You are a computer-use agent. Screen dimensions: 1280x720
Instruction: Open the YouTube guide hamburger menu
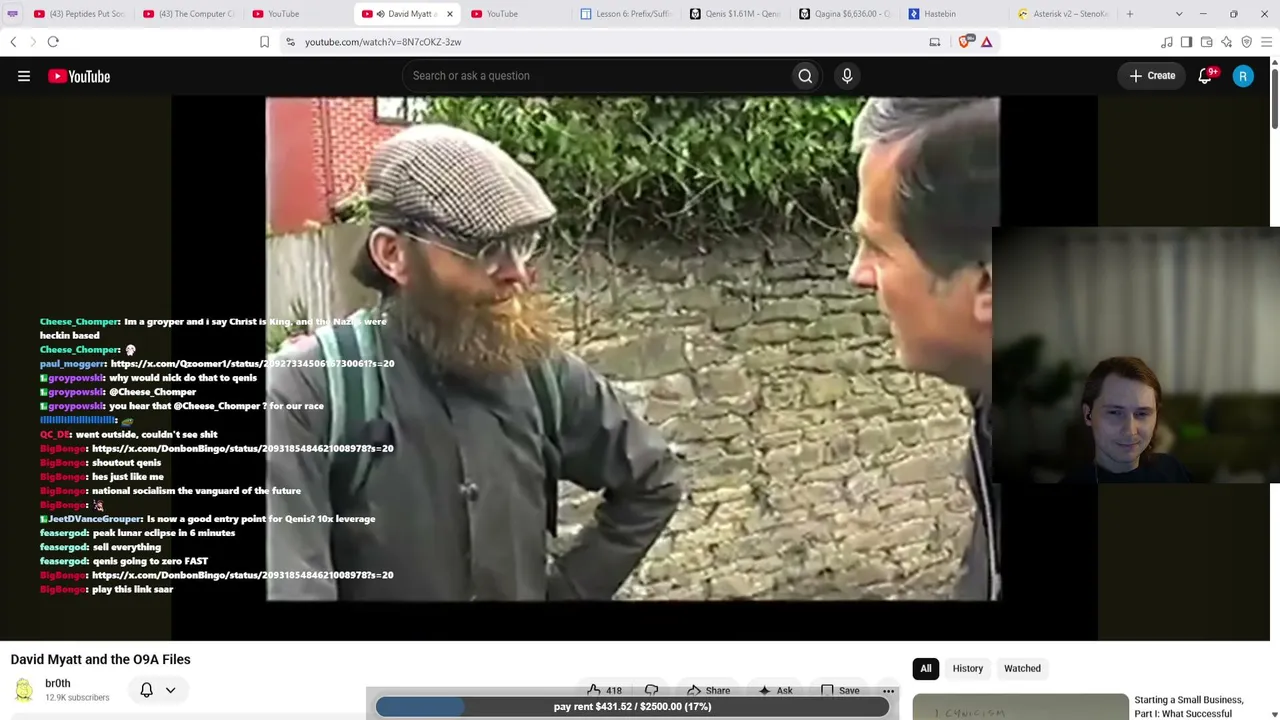click(x=24, y=76)
